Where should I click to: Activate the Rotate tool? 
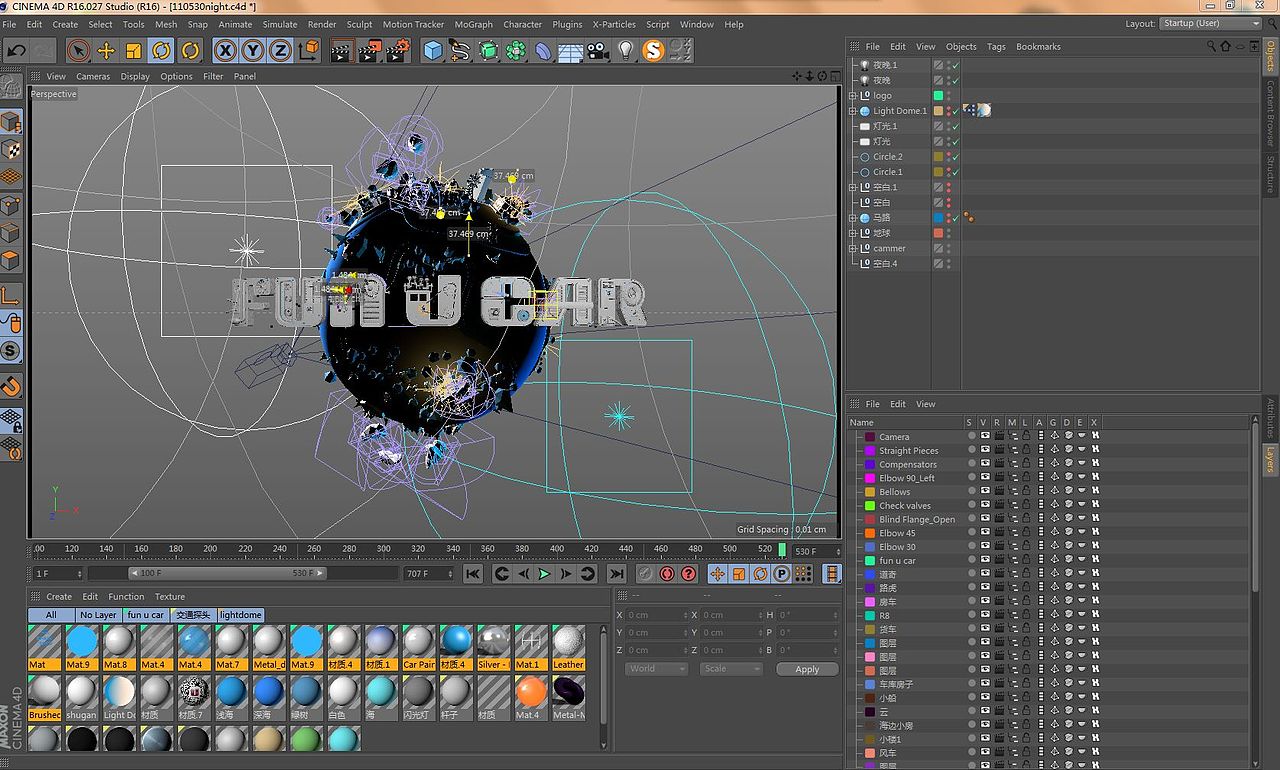161,50
